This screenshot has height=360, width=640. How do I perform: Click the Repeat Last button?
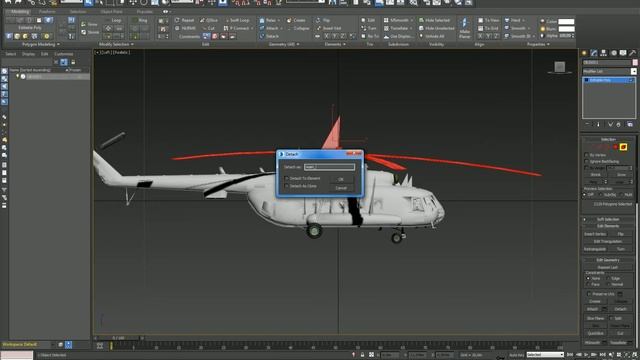pyautogui.click(x=608, y=267)
